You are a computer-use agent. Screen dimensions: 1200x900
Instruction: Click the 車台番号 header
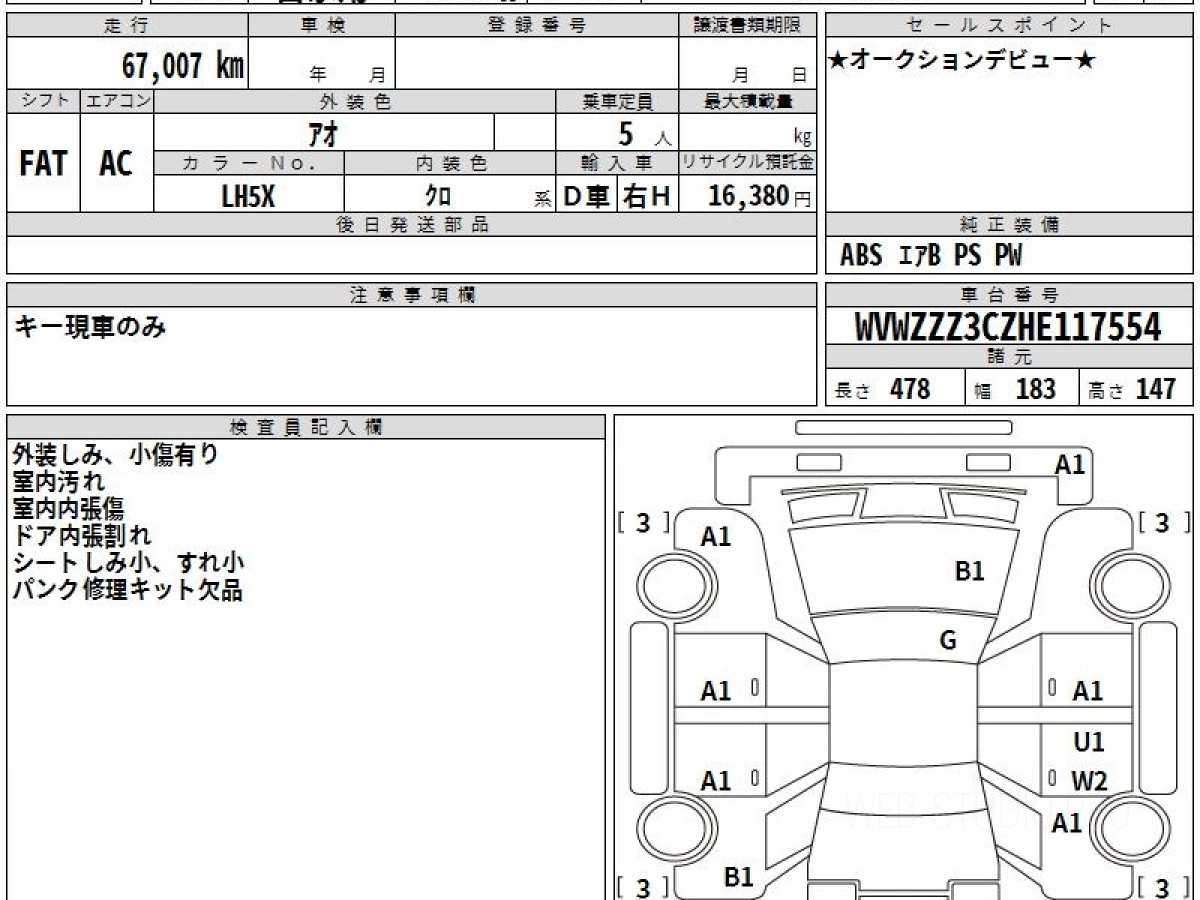point(1010,294)
